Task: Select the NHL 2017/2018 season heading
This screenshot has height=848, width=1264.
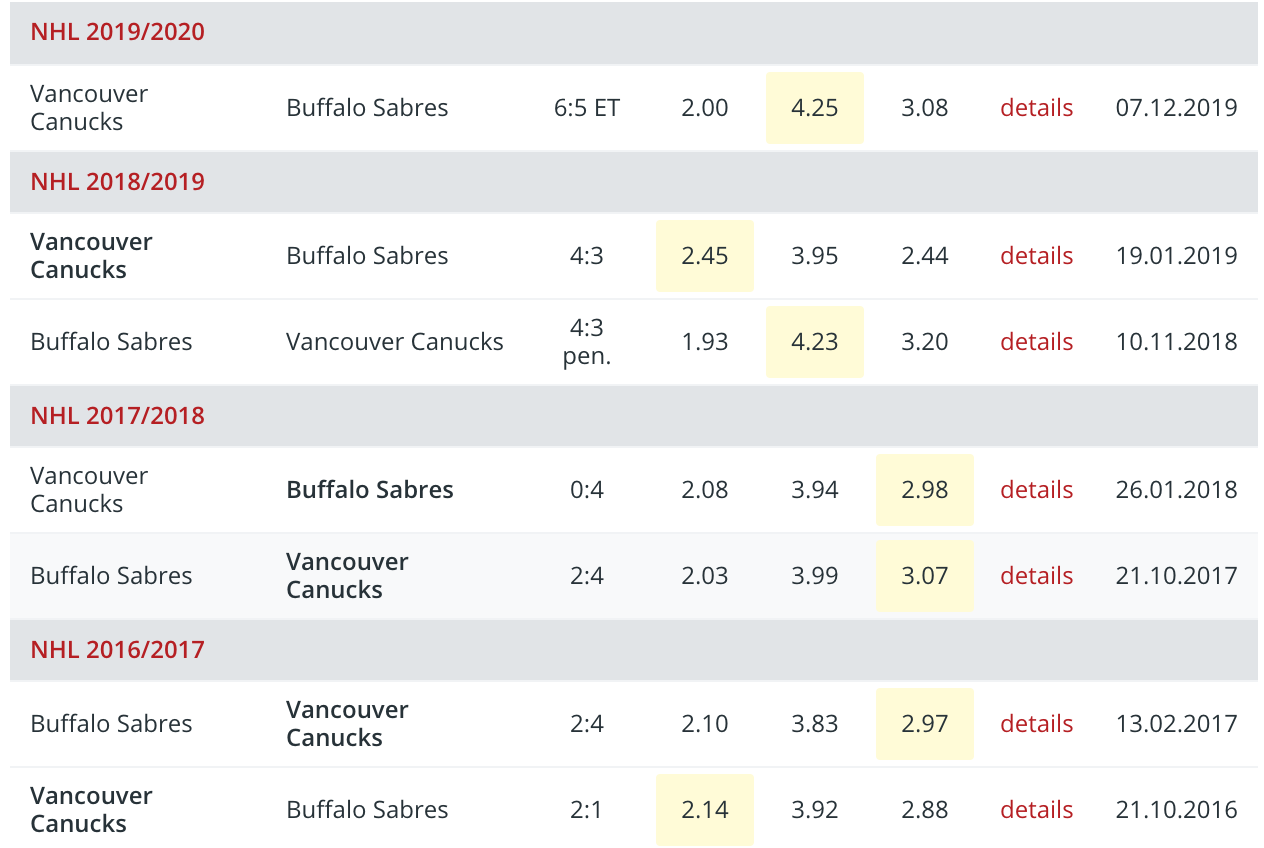Action: click(x=117, y=416)
